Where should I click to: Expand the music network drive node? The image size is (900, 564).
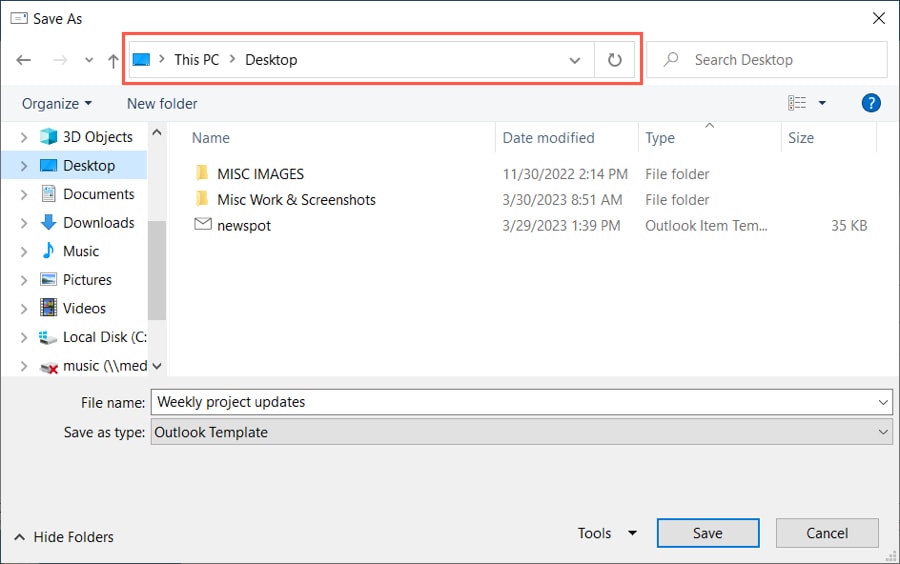24,367
